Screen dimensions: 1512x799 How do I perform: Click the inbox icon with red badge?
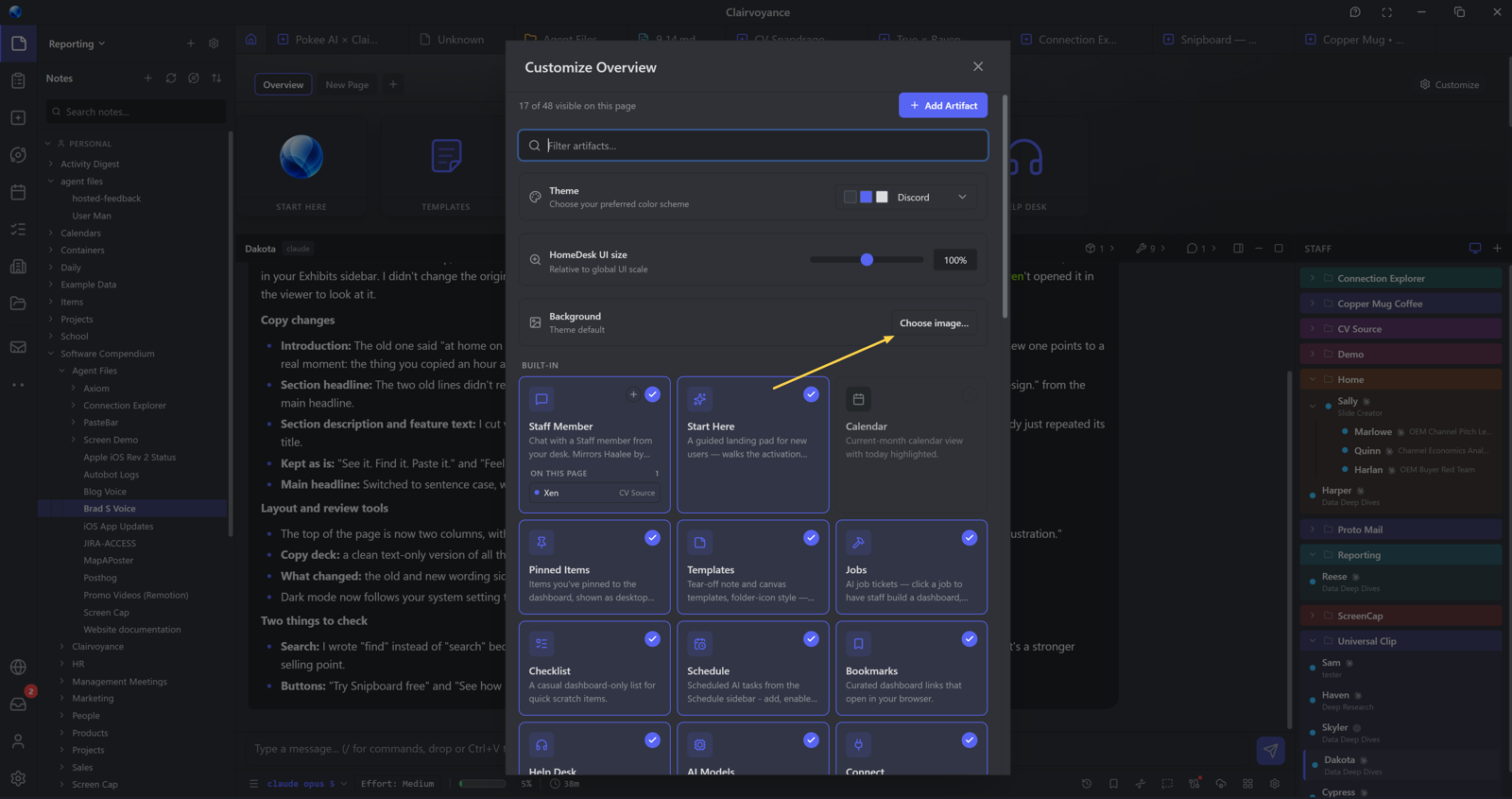click(18, 704)
